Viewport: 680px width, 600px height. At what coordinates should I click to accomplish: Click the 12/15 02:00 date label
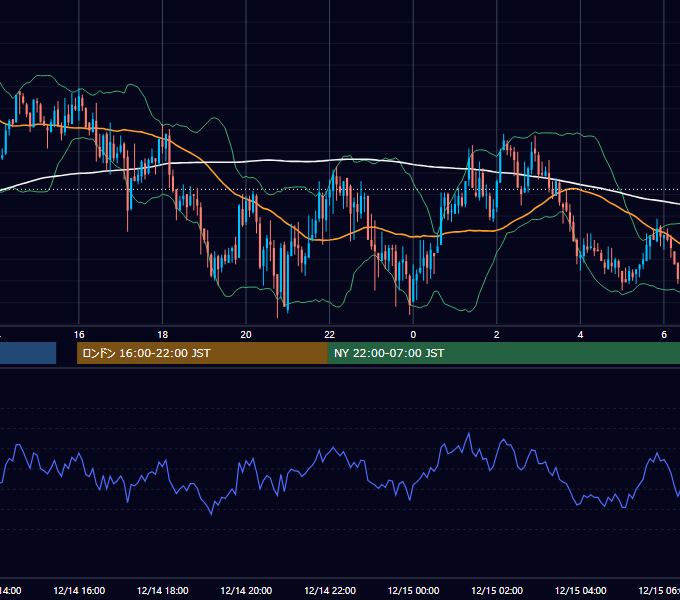pyautogui.click(x=497, y=591)
